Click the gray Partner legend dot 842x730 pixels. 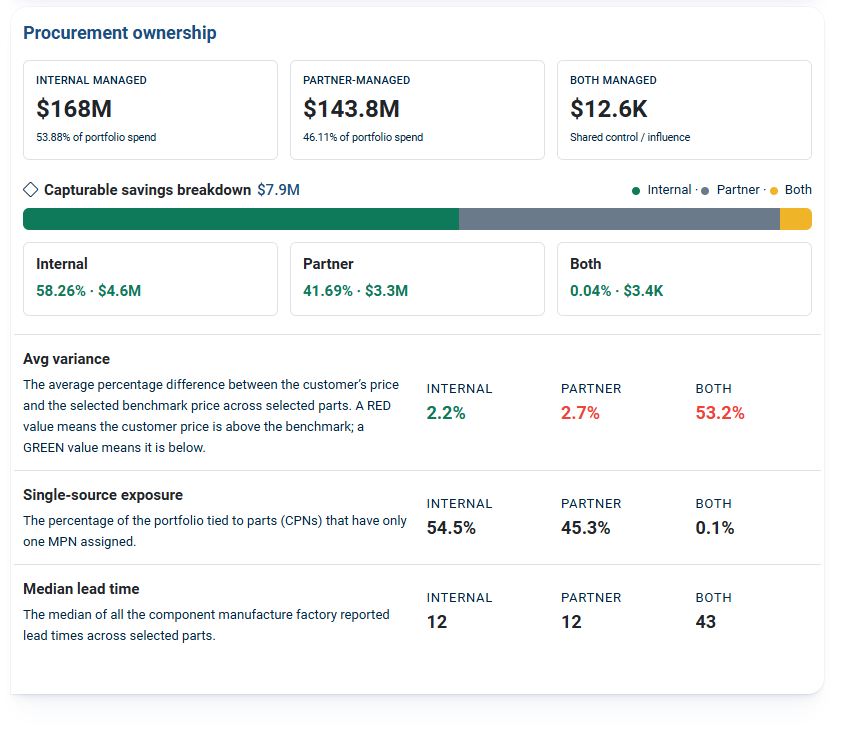tap(705, 191)
